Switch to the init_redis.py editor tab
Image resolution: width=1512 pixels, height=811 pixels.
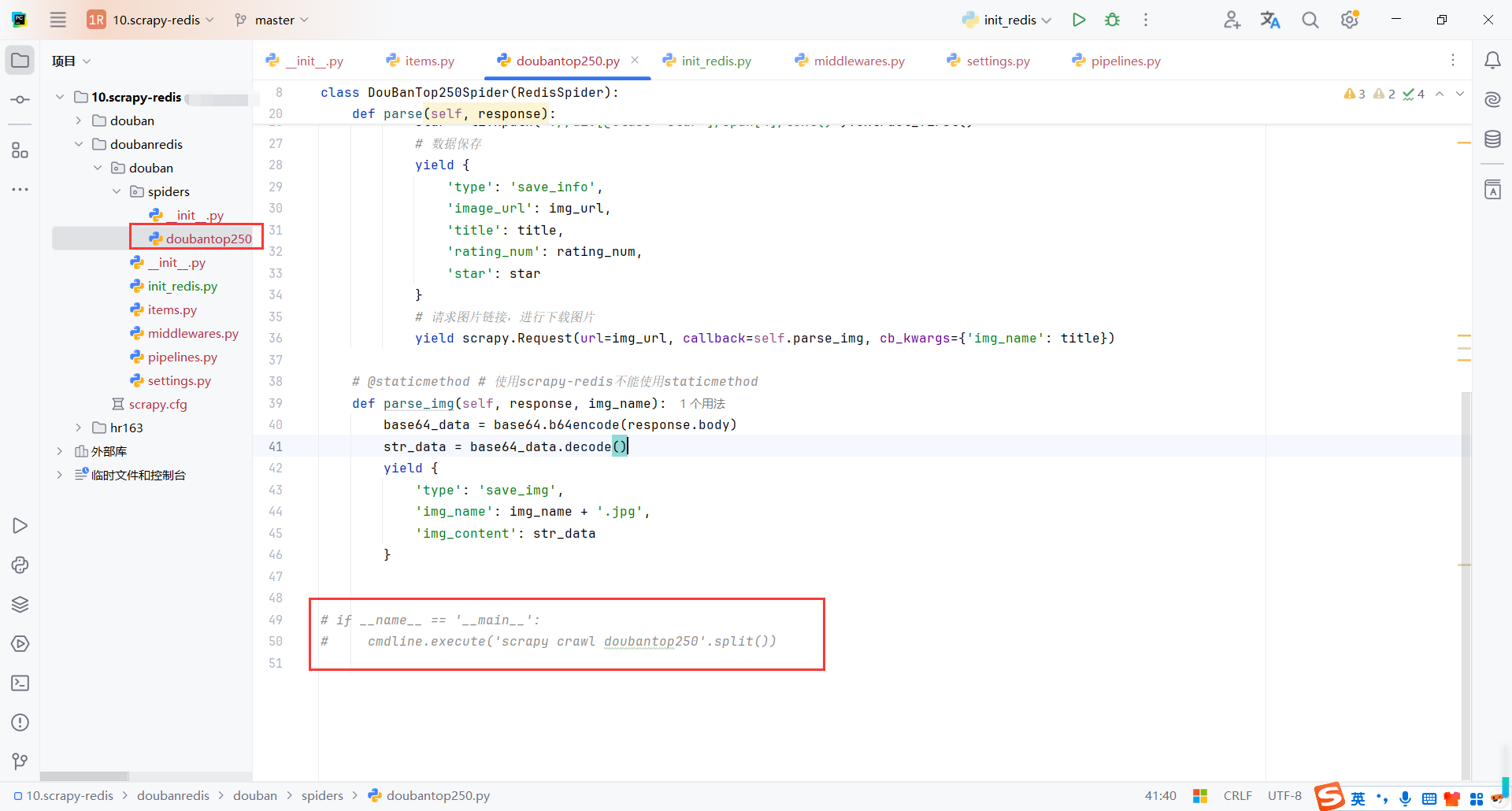707,61
